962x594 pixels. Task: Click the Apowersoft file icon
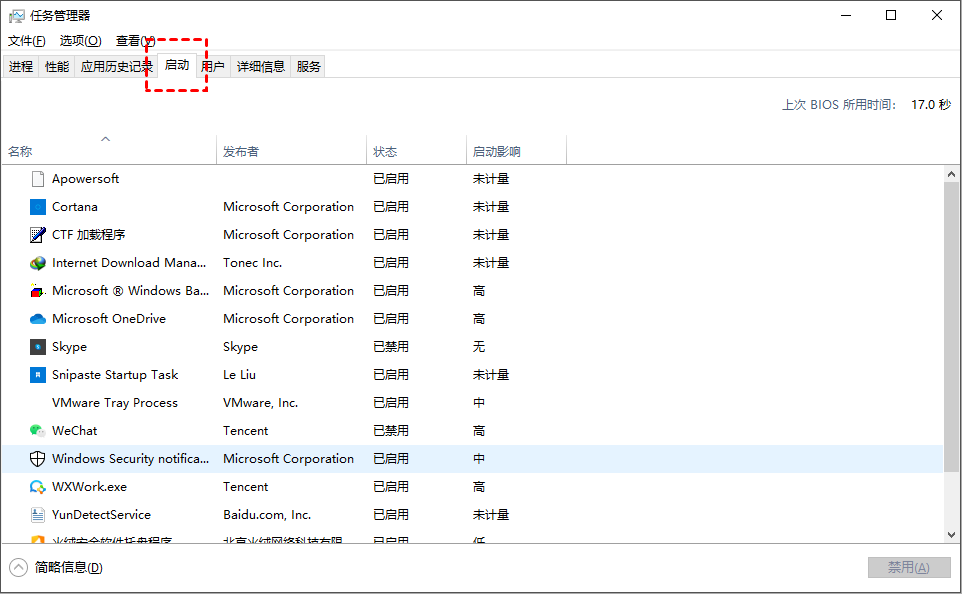pyautogui.click(x=37, y=179)
